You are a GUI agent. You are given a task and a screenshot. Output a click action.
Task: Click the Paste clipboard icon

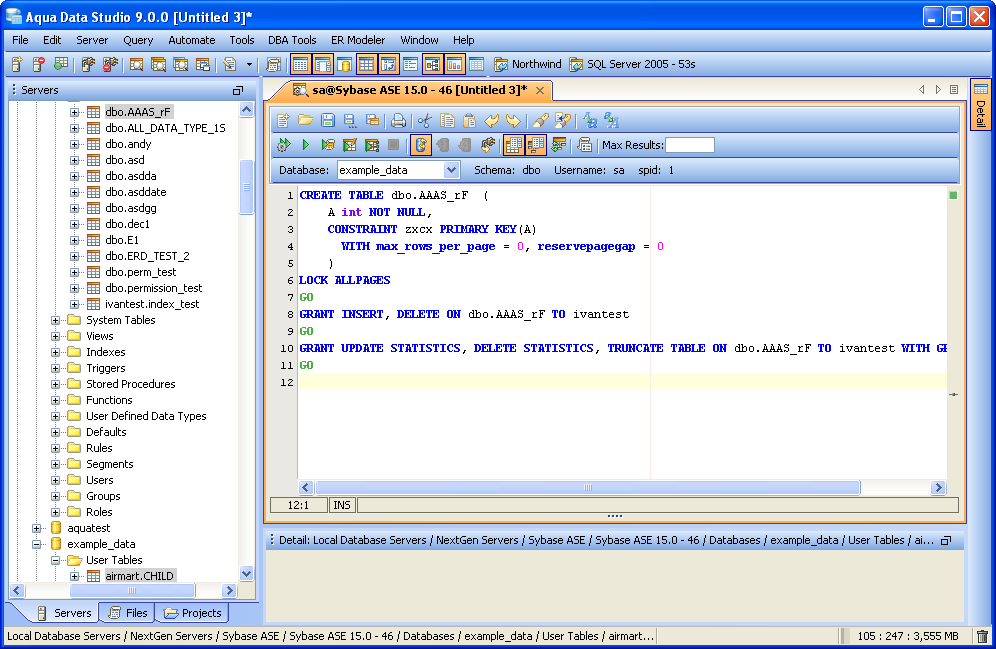(468, 120)
